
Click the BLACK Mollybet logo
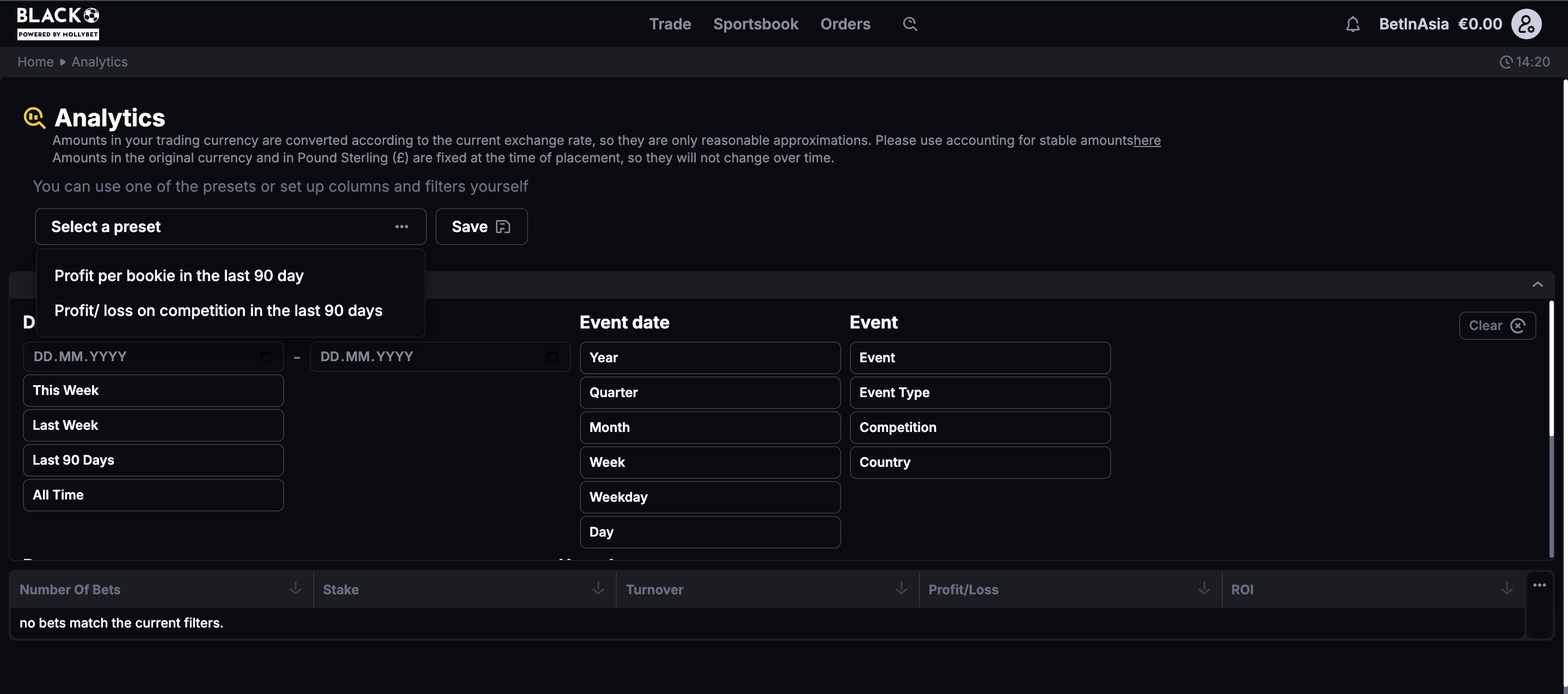click(58, 23)
